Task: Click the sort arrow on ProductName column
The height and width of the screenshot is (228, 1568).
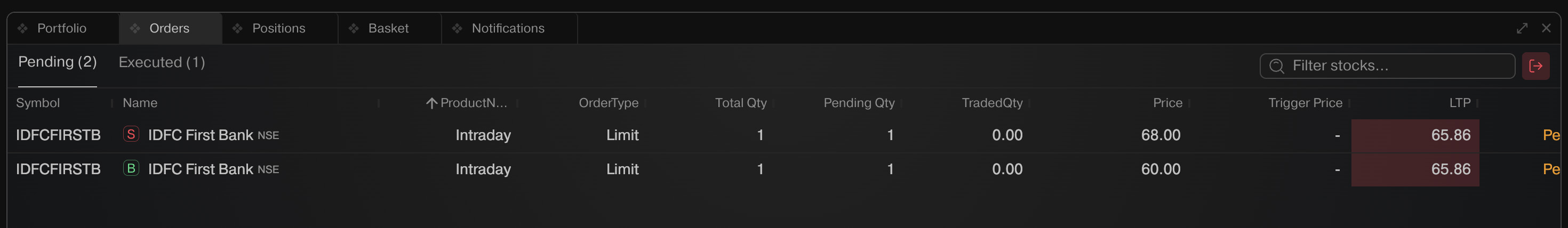Action: click(431, 103)
